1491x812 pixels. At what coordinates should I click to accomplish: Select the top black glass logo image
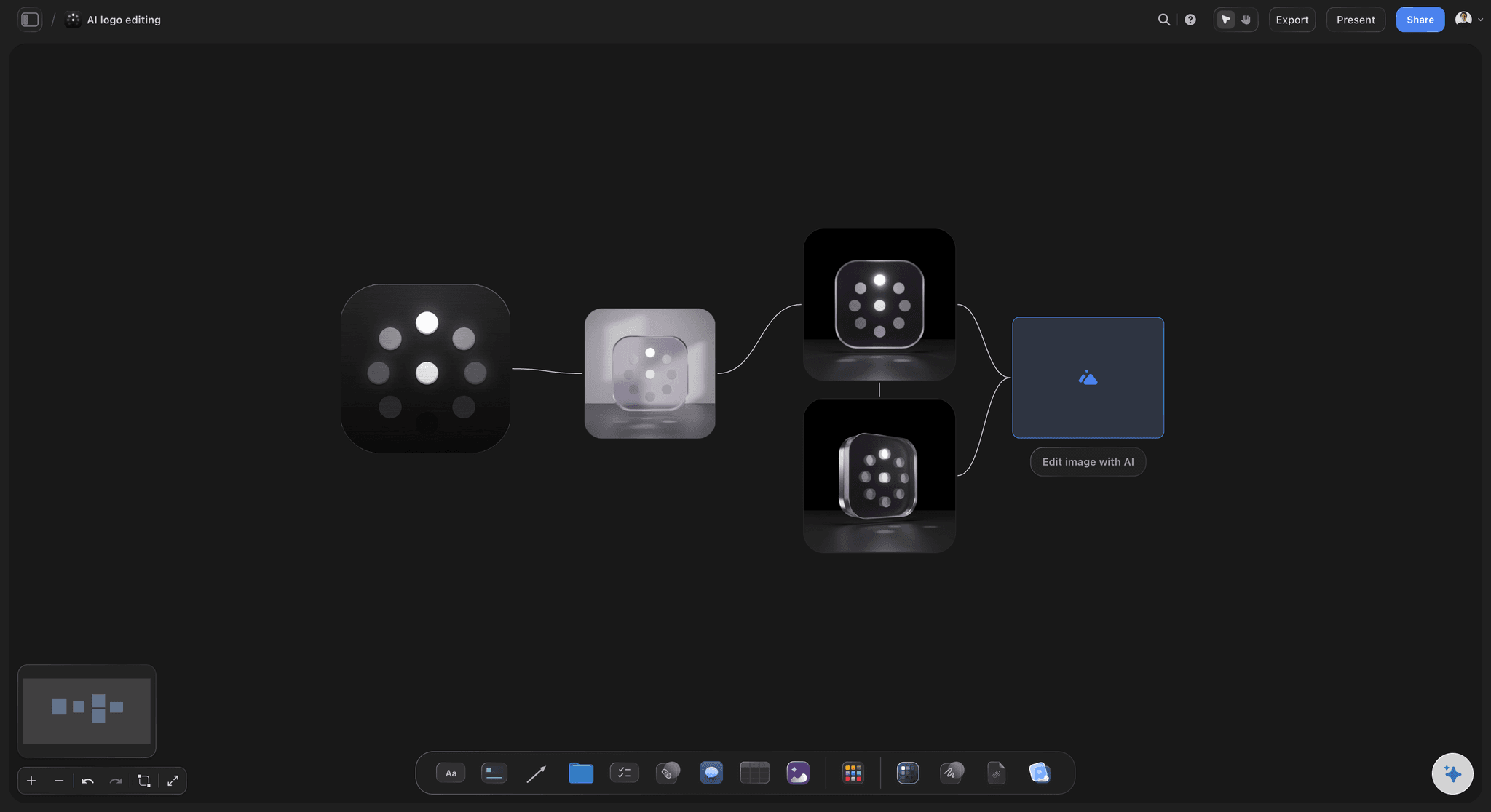(x=879, y=305)
